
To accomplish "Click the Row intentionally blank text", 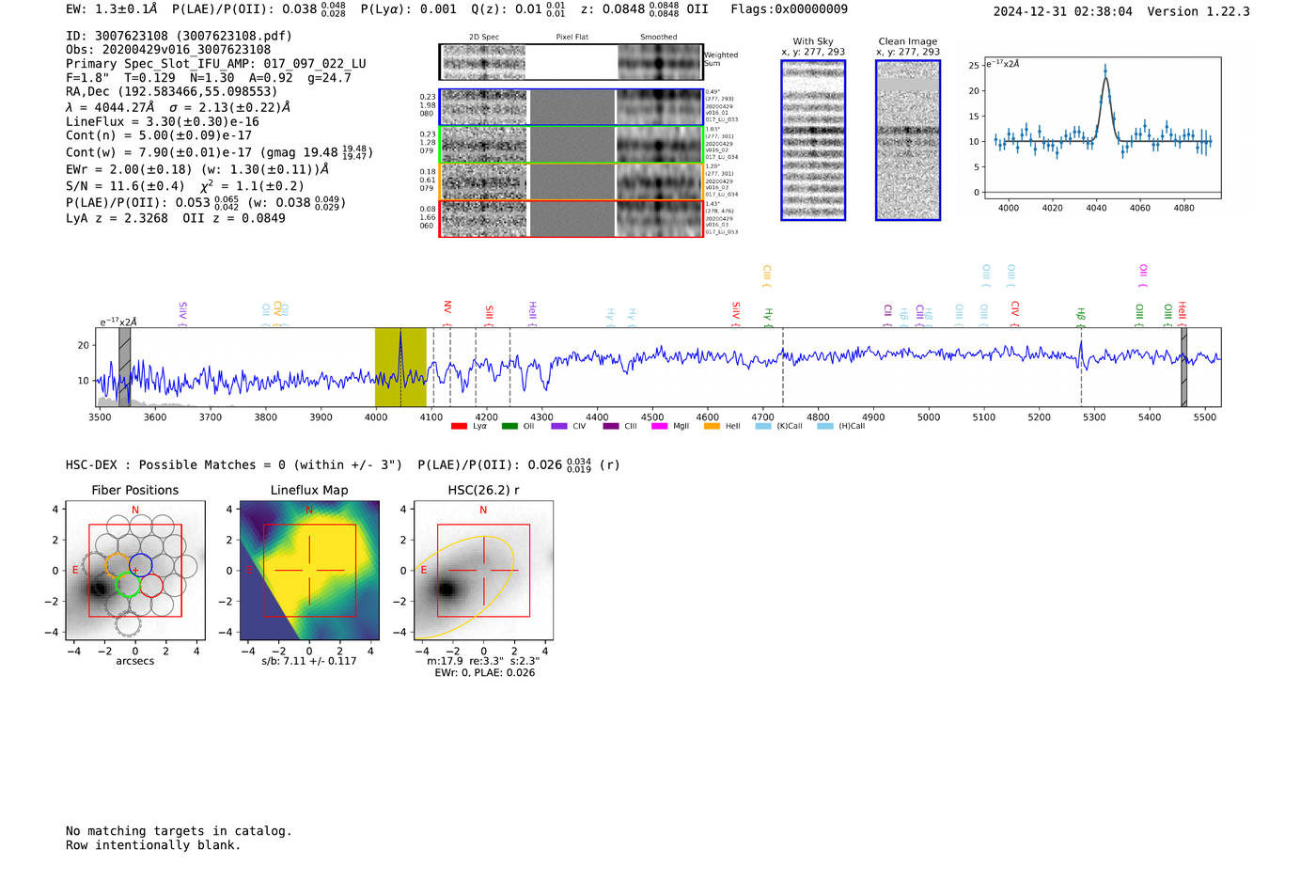I will [153, 845].
